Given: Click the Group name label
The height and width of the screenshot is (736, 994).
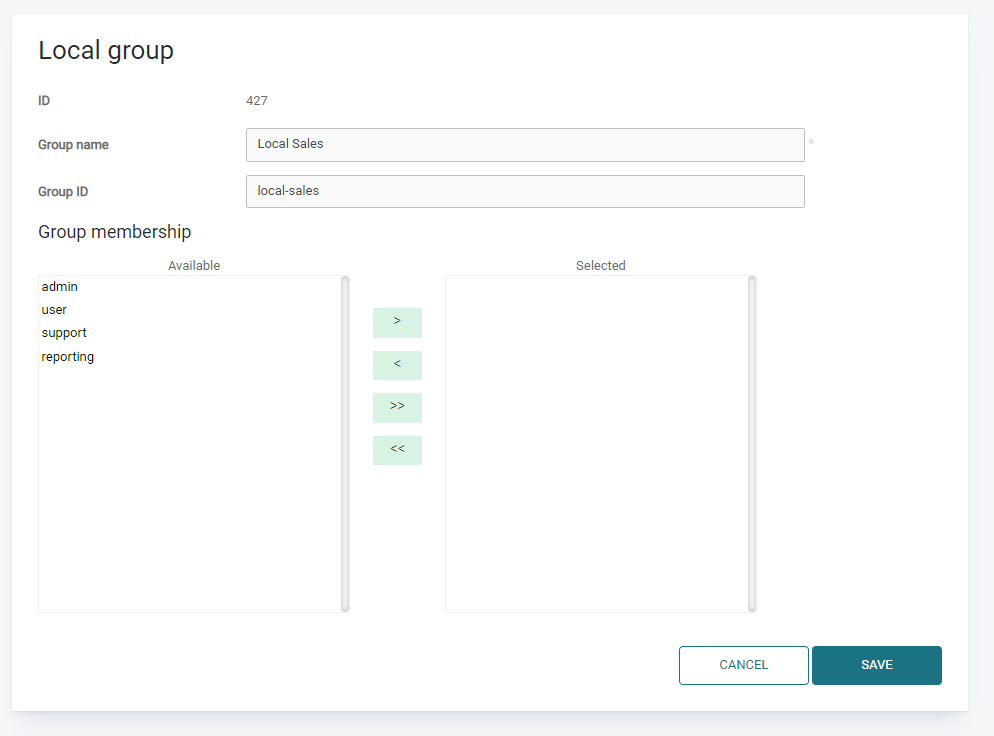Looking at the screenshot, I should [74, 145].
